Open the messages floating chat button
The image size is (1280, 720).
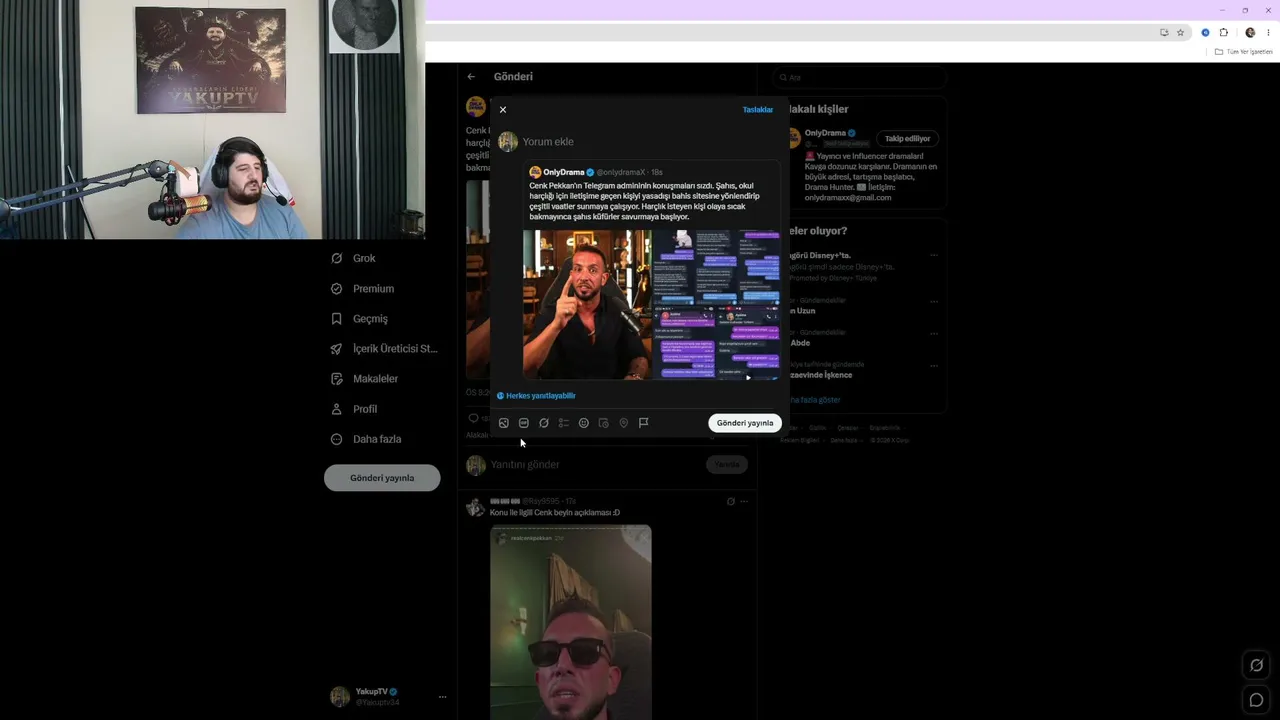(x=1257, y=700)
